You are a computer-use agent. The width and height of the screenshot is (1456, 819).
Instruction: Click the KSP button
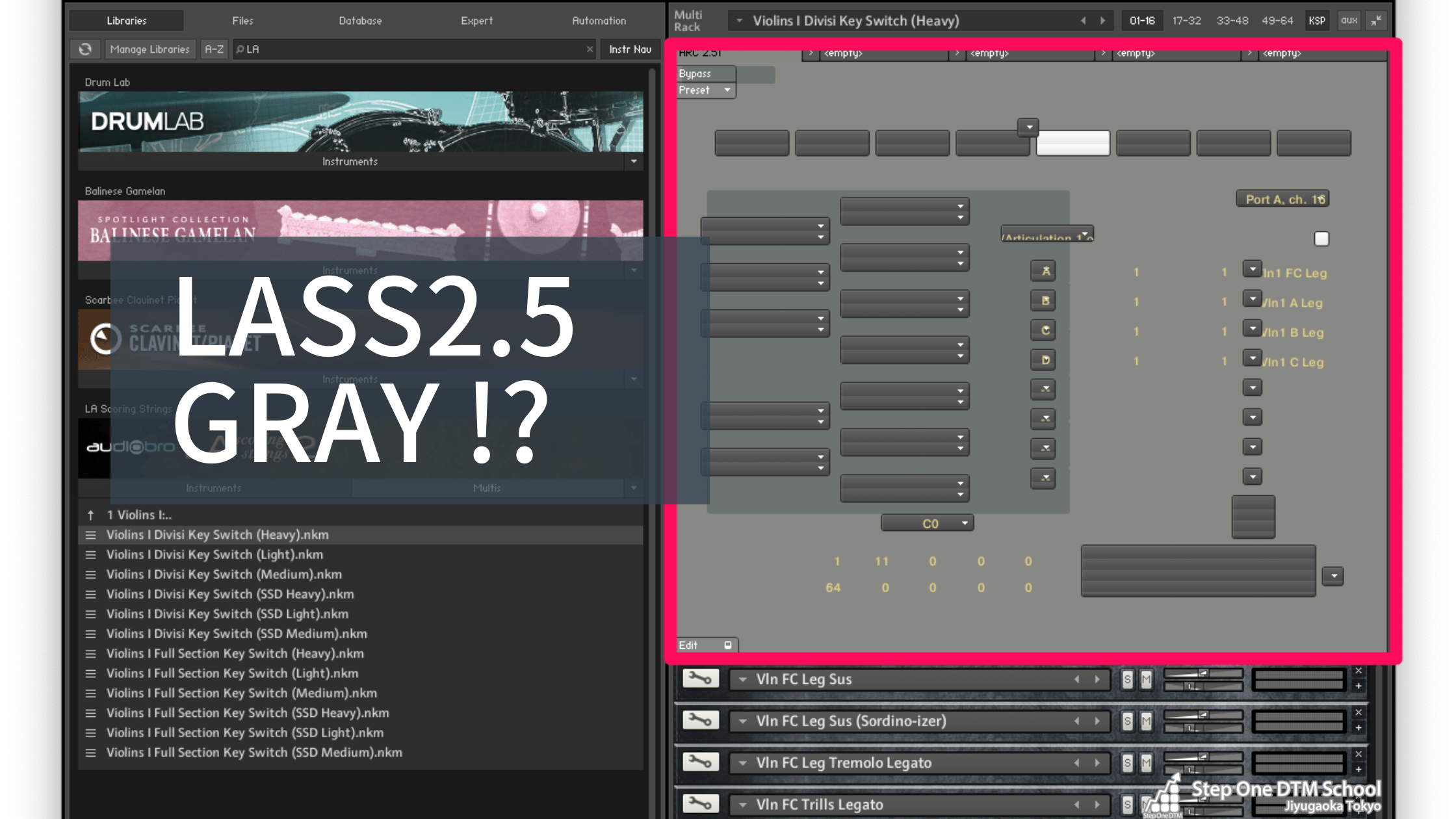[x=1317, y=21]
